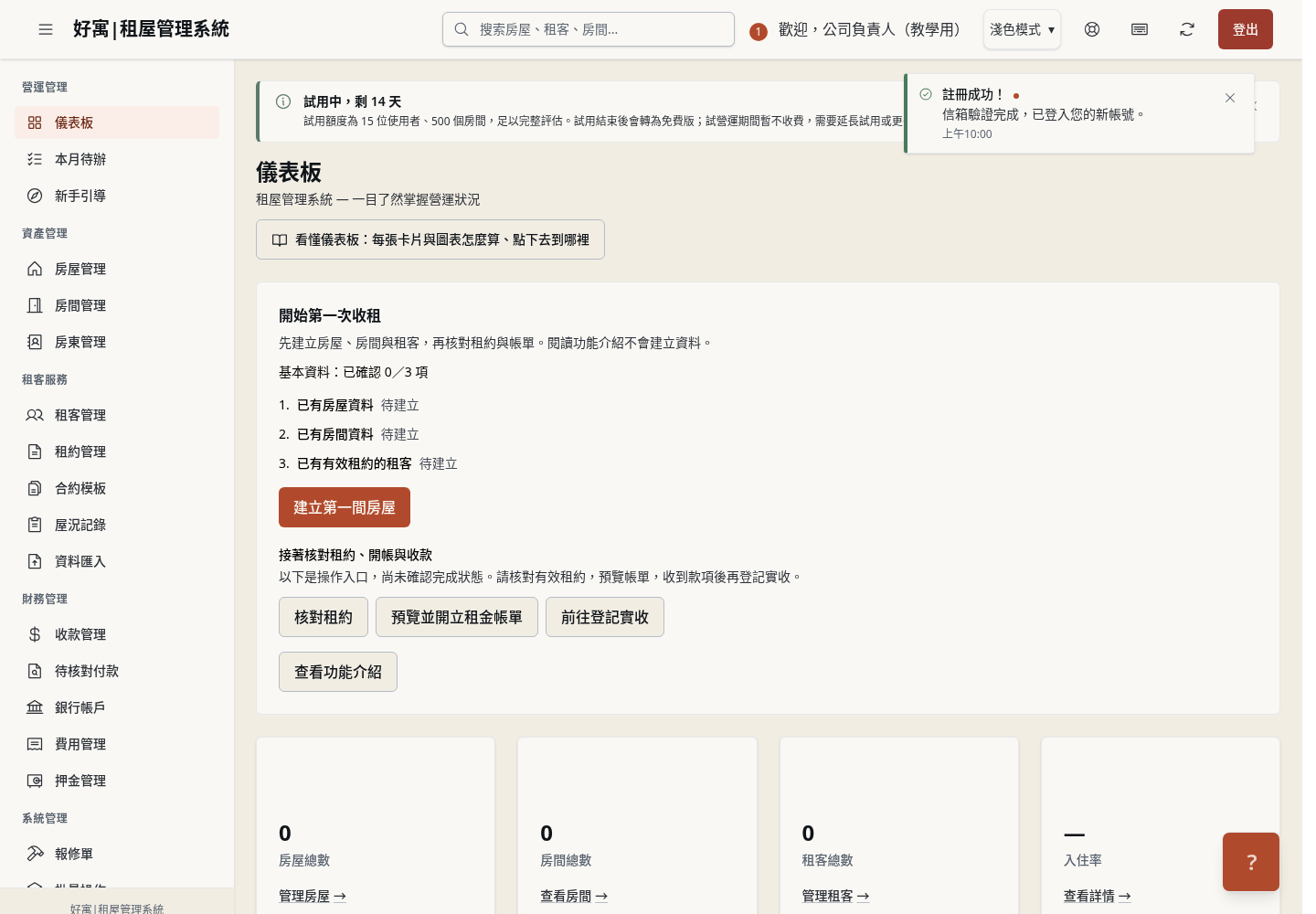Image resolution: width=1316 pixels, height=914 pixels.
Task: Open 報修單 in the sidebar
Action: [117, 854]
